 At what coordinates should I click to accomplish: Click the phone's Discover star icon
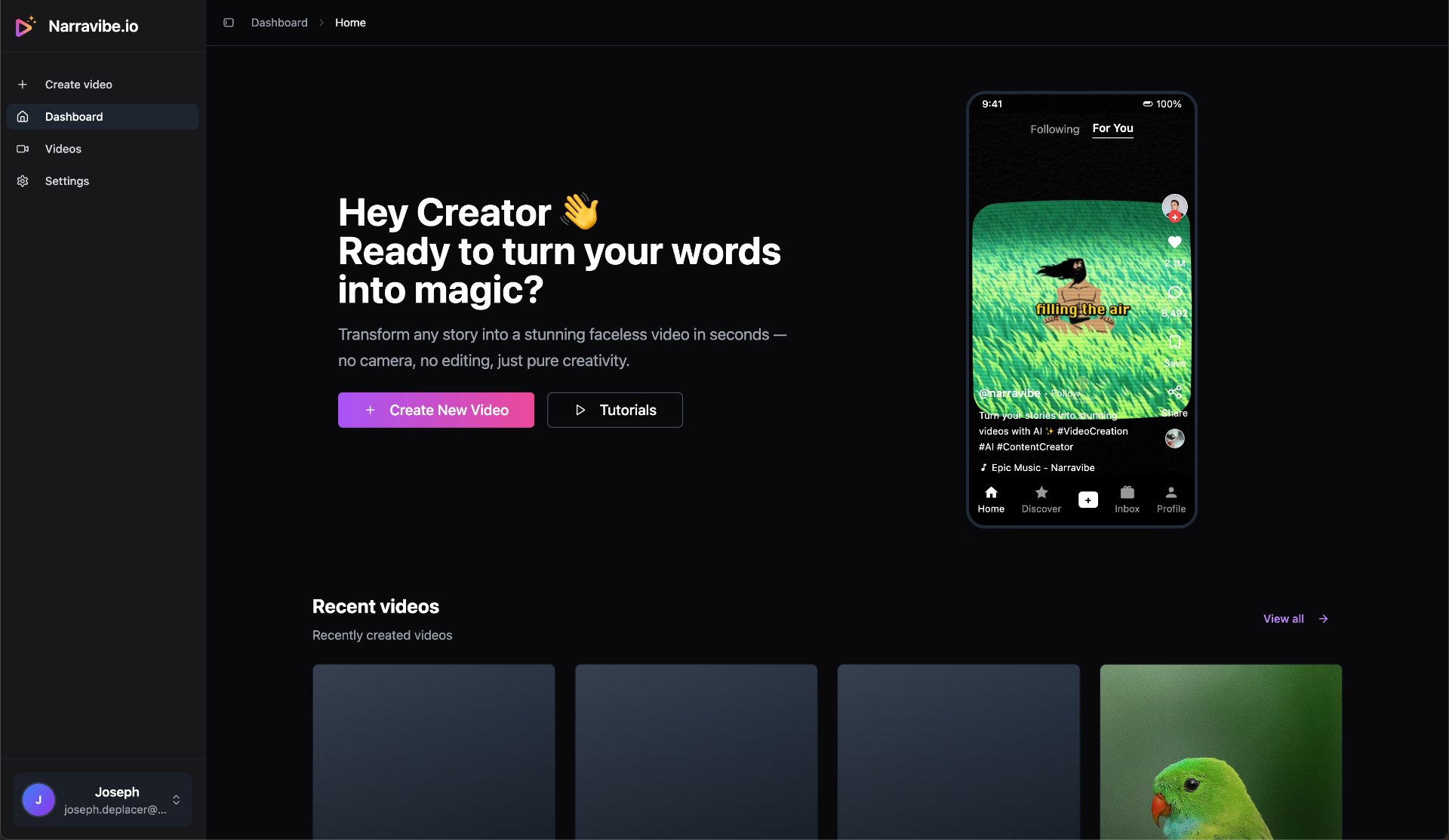click(x=1041, y=493)
